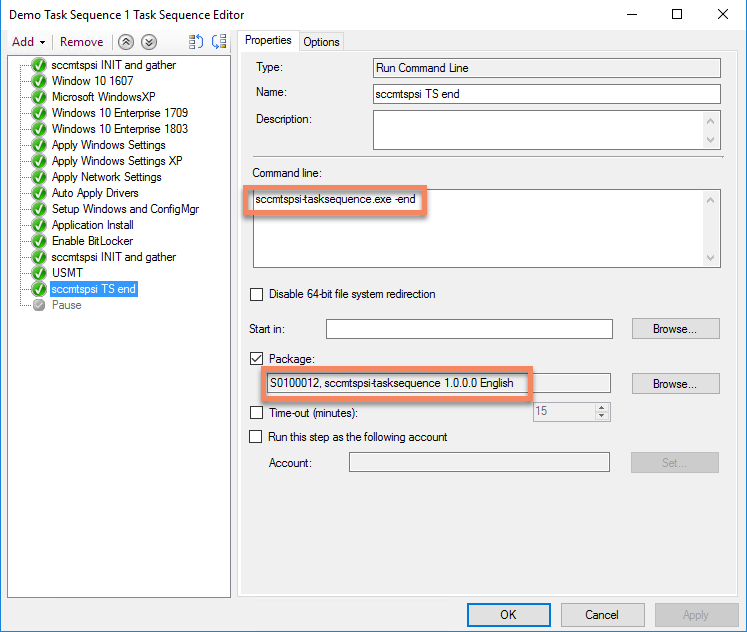Click the disabled gray icon beside Pause
The width and height of the screenshot is (747, 632).
39,305
